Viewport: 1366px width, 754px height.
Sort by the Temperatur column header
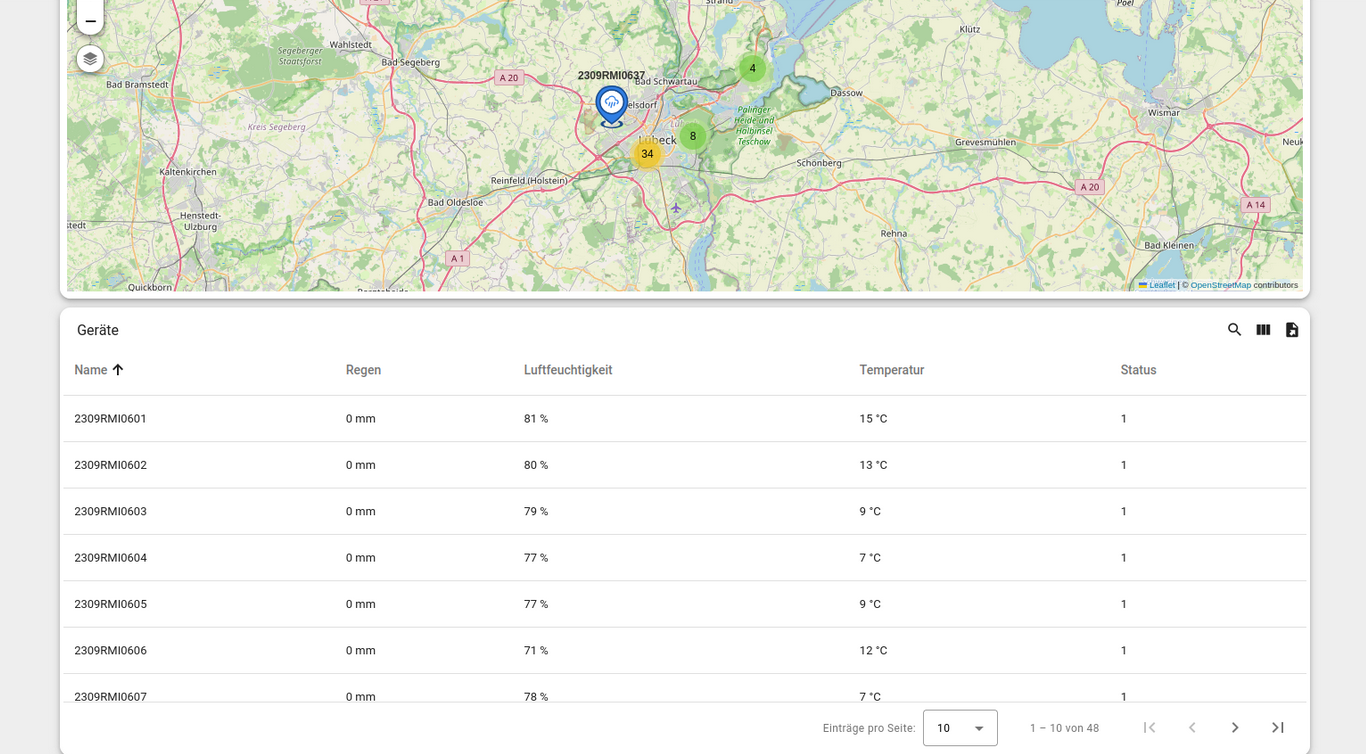(x=891, y=370)
